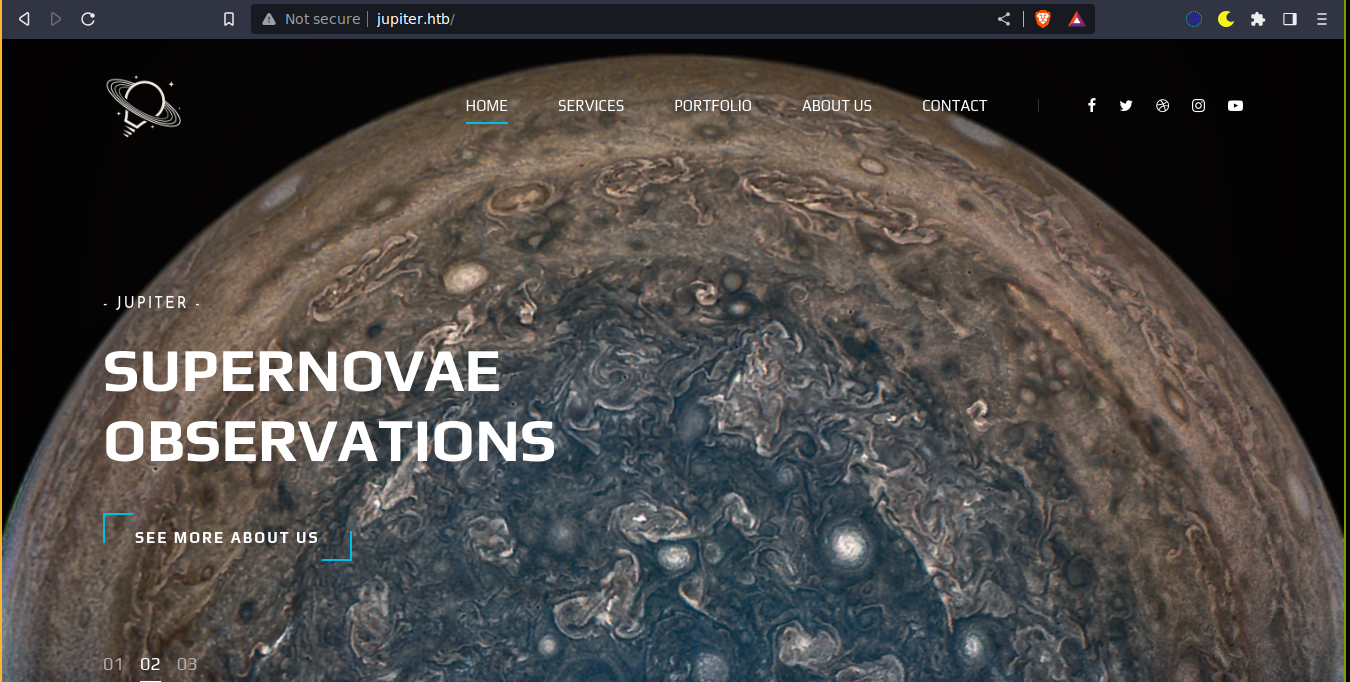Open the Brave Rewards triangle icon
Screen dimensions: 1350x682
coord(1076,19)
